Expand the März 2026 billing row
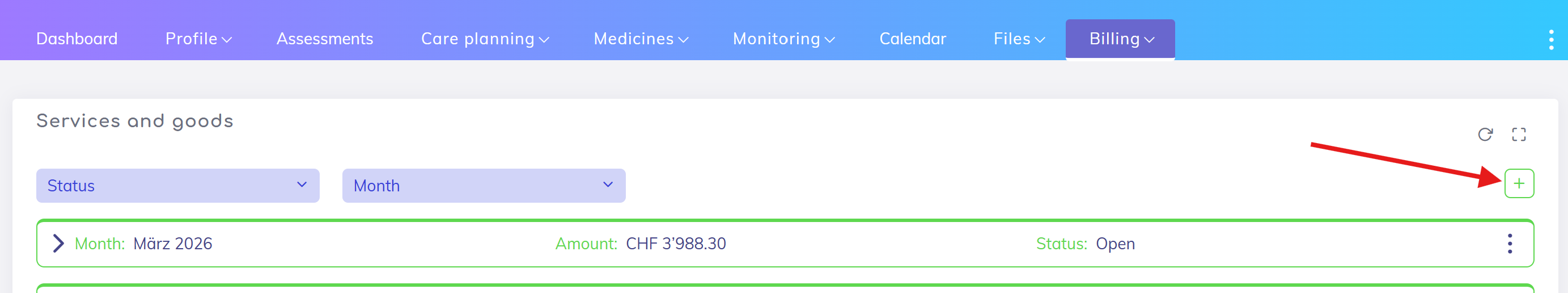 pyautogui.click(x=58, y=244)
